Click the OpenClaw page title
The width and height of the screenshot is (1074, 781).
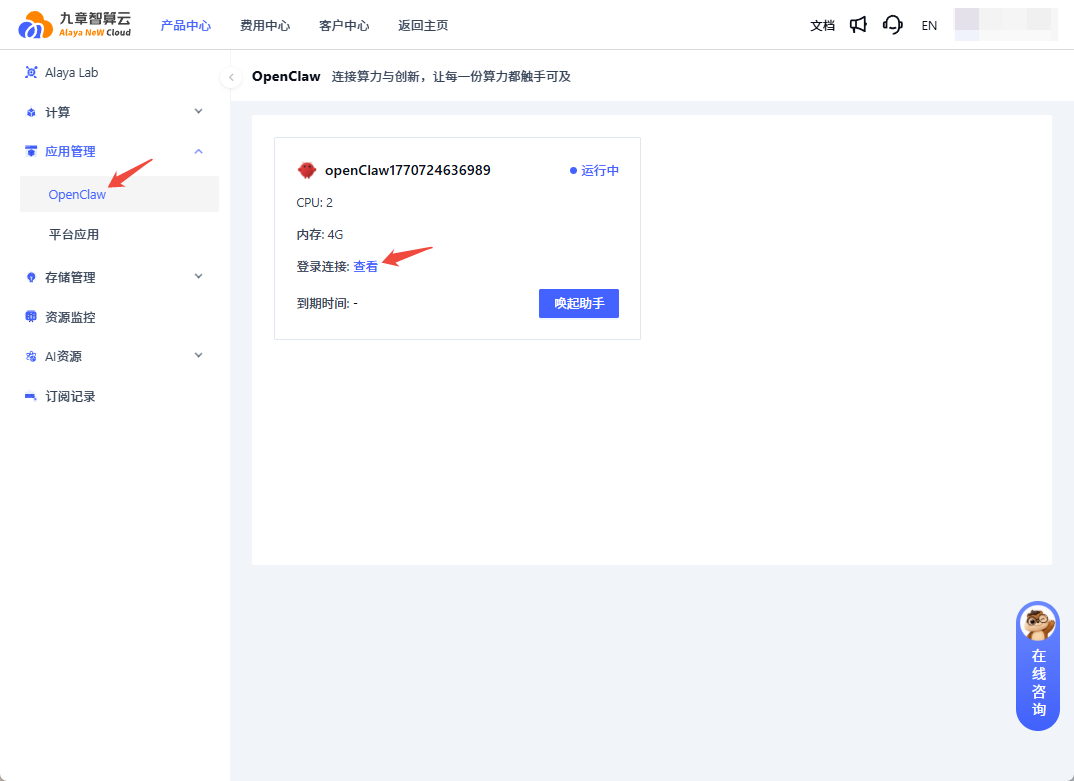(286, 76)
